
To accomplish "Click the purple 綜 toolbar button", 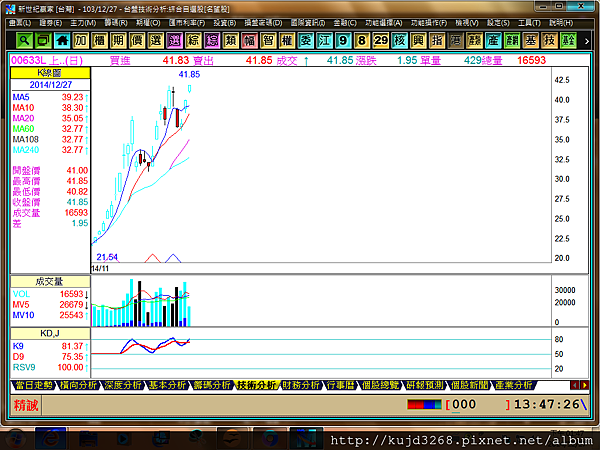I will (x=212, y=40).
